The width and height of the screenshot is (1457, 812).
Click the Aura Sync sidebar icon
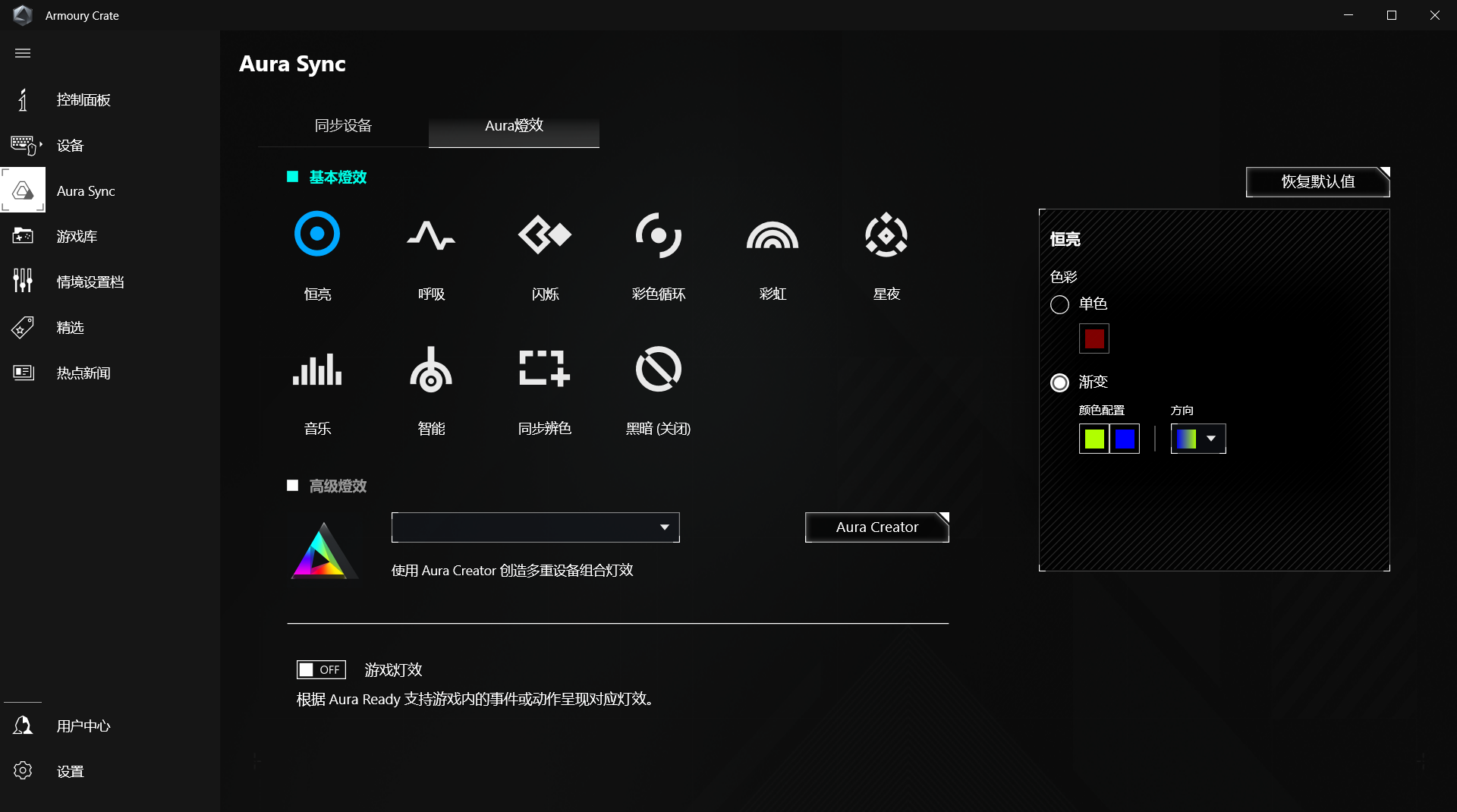coord(23,190)
